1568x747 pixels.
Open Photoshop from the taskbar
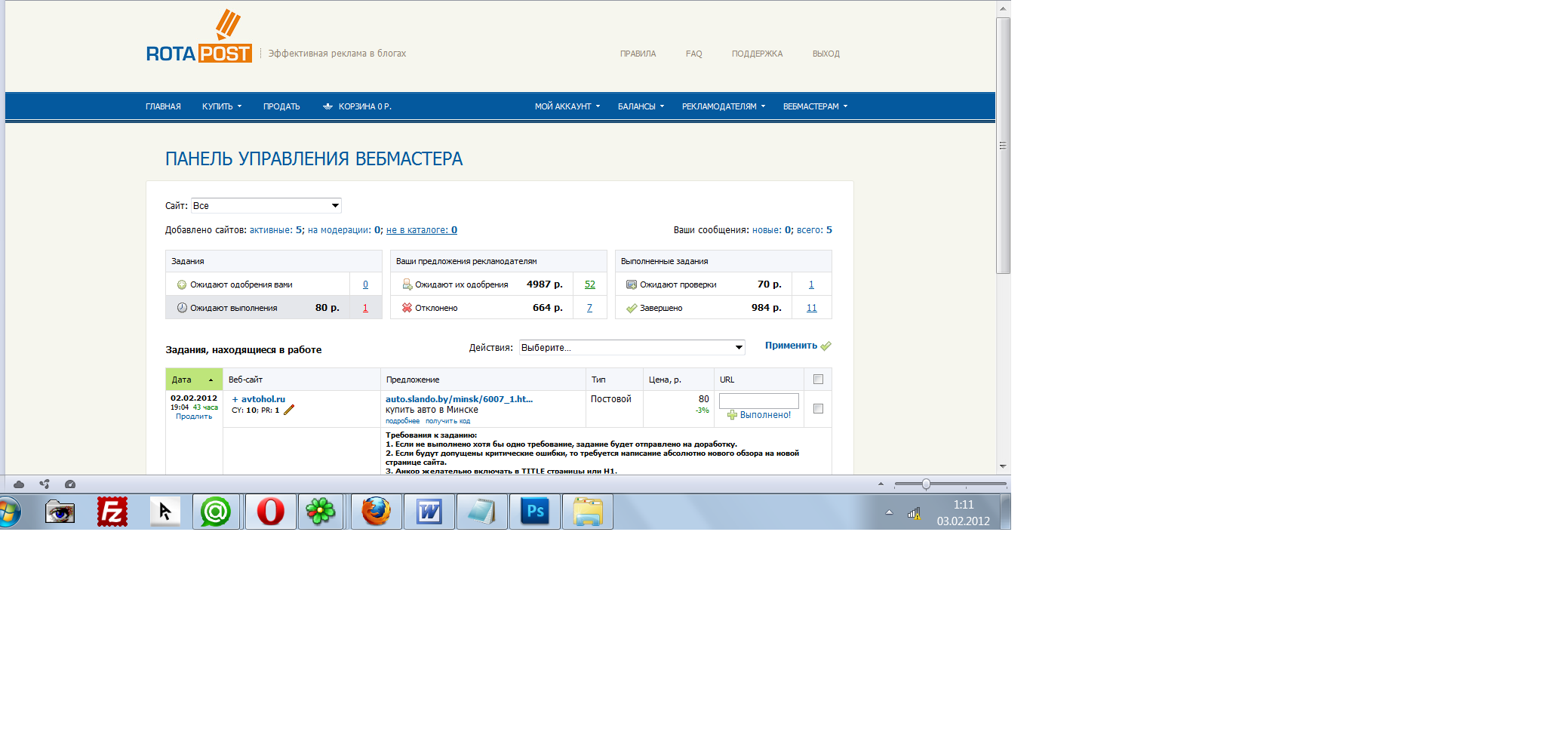[534, 512]
